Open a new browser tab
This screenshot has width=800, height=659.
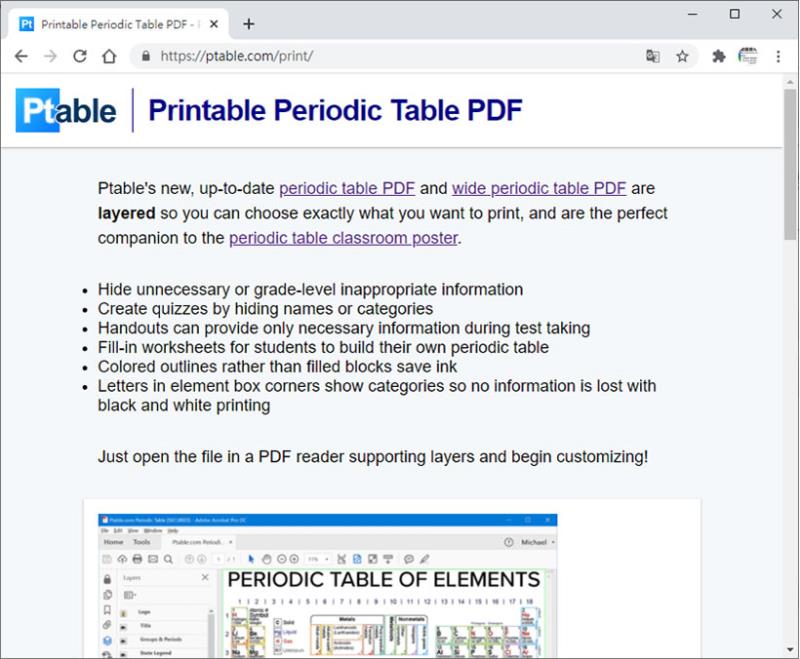point(248,24)
